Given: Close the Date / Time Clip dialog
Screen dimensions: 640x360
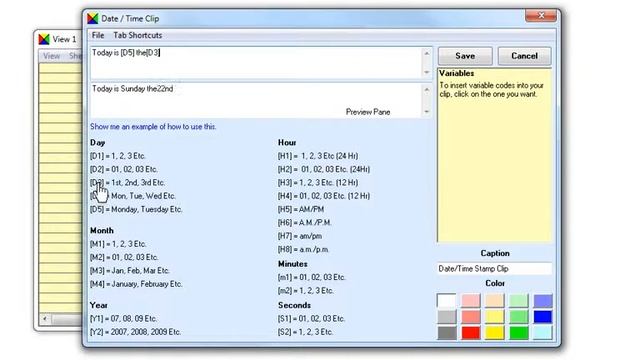Looking at the screenshot, I should pos(541,16).
